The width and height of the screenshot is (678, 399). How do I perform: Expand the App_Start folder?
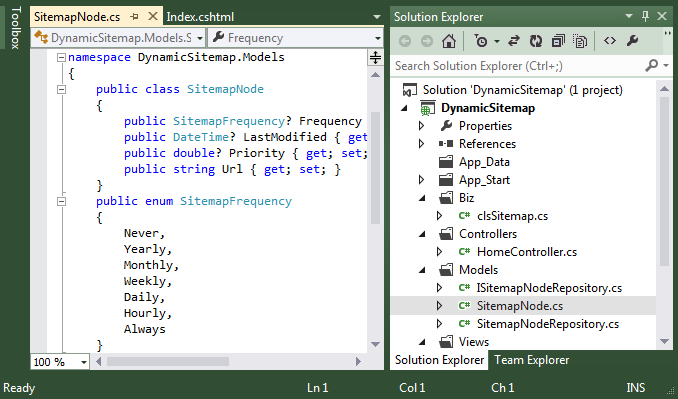tap(422, 180)
